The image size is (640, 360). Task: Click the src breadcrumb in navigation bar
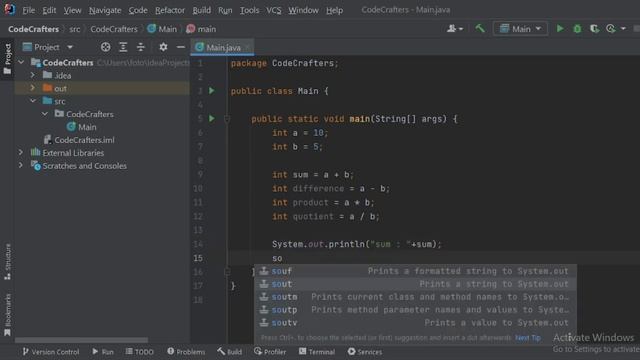(x=75, y=29)
